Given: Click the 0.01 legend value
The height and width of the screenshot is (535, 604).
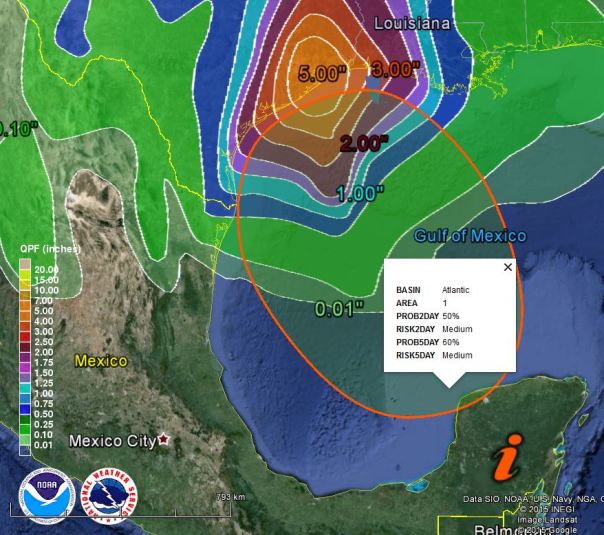Looking at the screenshot, I should (x=44, y=445).
